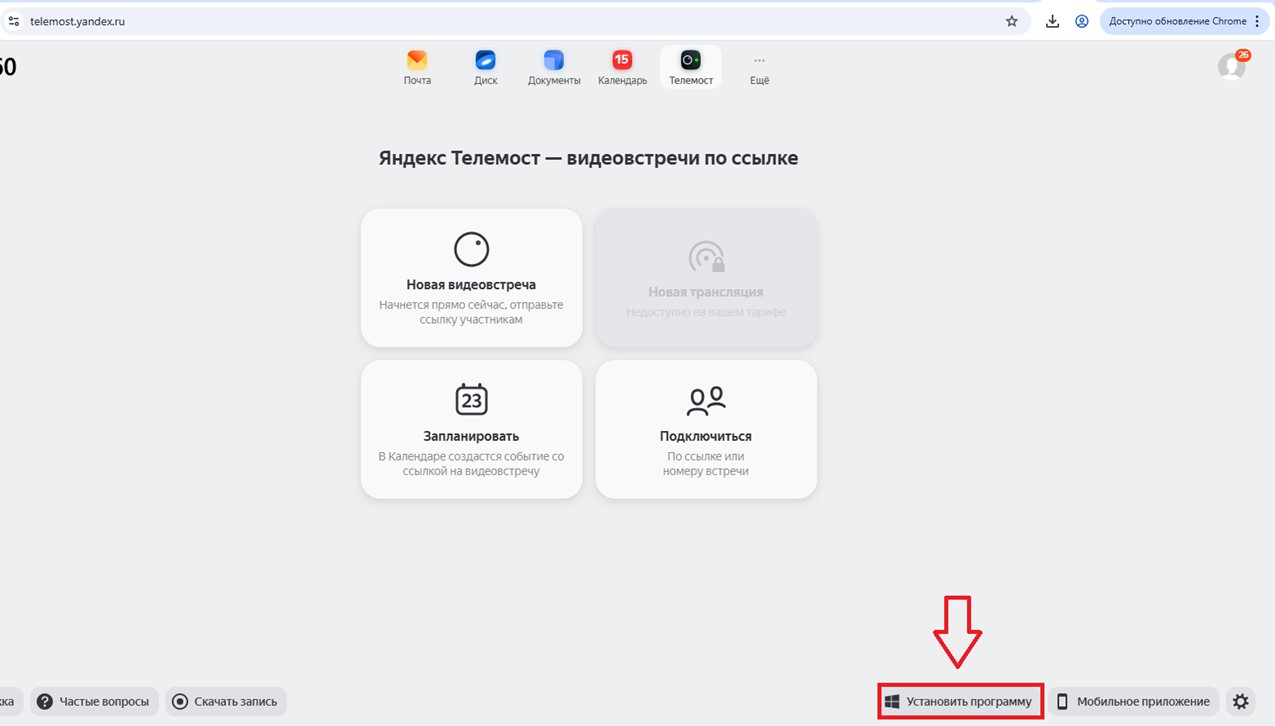Click Подключиться to join a meeting
1275x726 pixels.
click(x=706, y=429)
